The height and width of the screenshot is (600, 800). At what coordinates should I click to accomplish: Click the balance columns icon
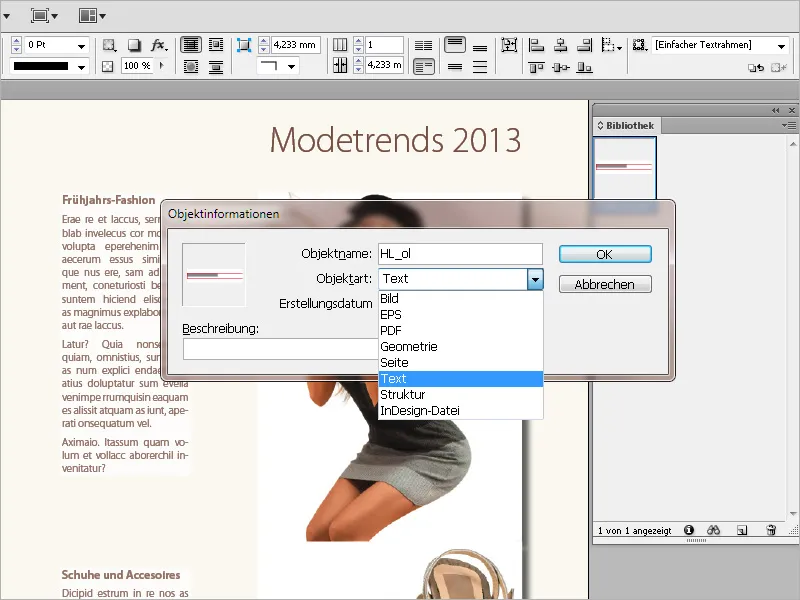tap(423, 46)
